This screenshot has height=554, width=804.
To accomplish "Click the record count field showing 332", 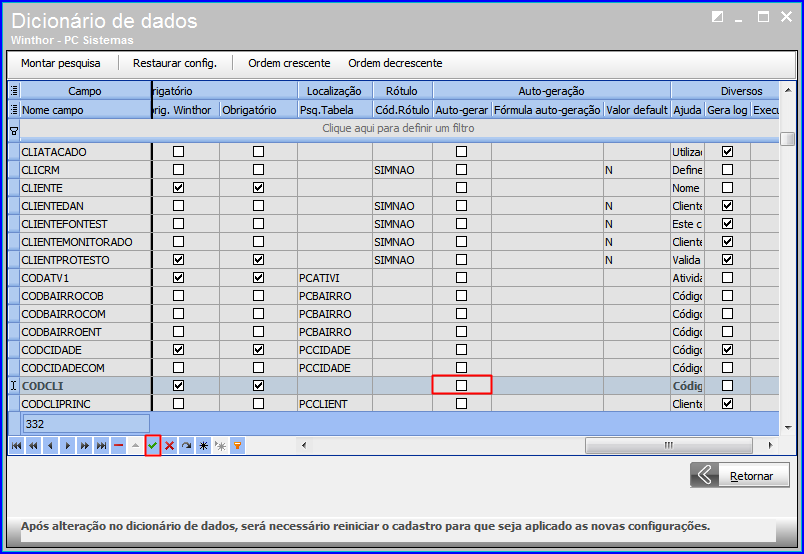I will [86, 424].
